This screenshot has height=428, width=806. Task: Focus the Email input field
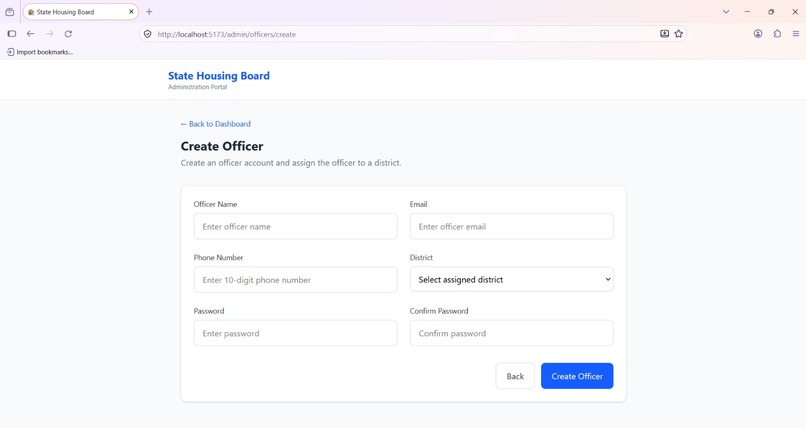click(511, 227)
